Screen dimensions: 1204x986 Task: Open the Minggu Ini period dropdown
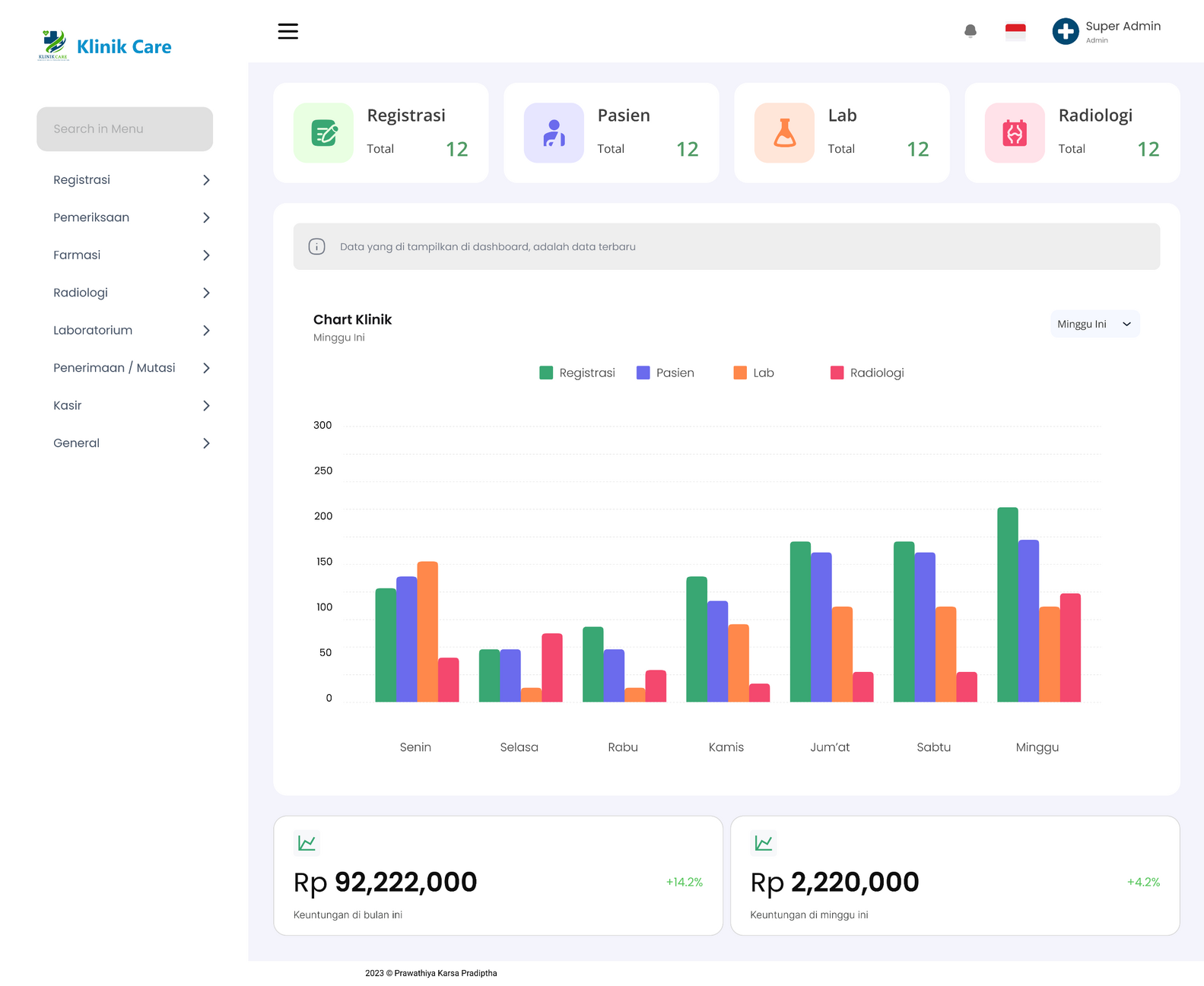pos(1094,324)
